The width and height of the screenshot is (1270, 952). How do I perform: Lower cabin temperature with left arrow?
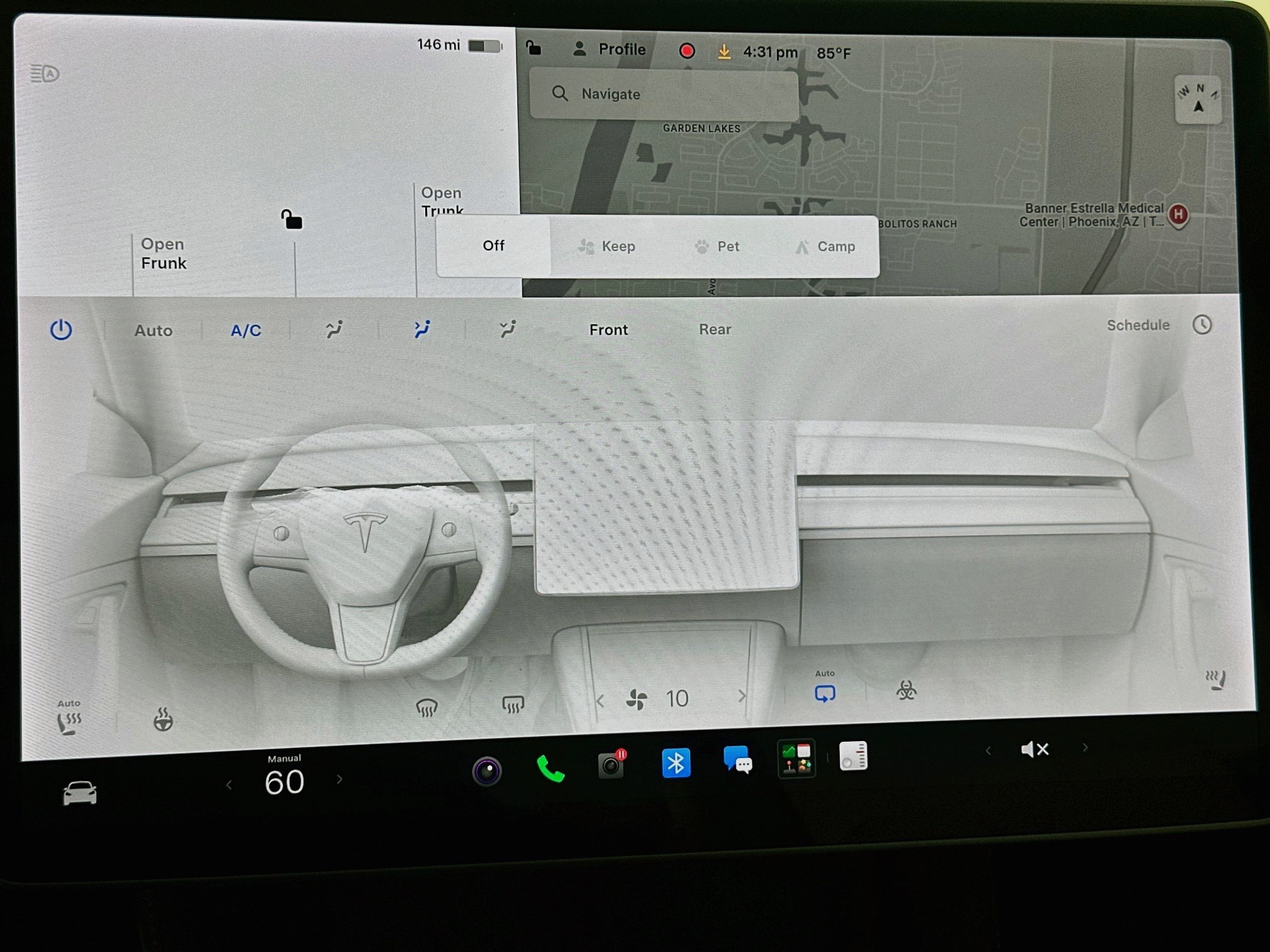(x=229, y=785)
